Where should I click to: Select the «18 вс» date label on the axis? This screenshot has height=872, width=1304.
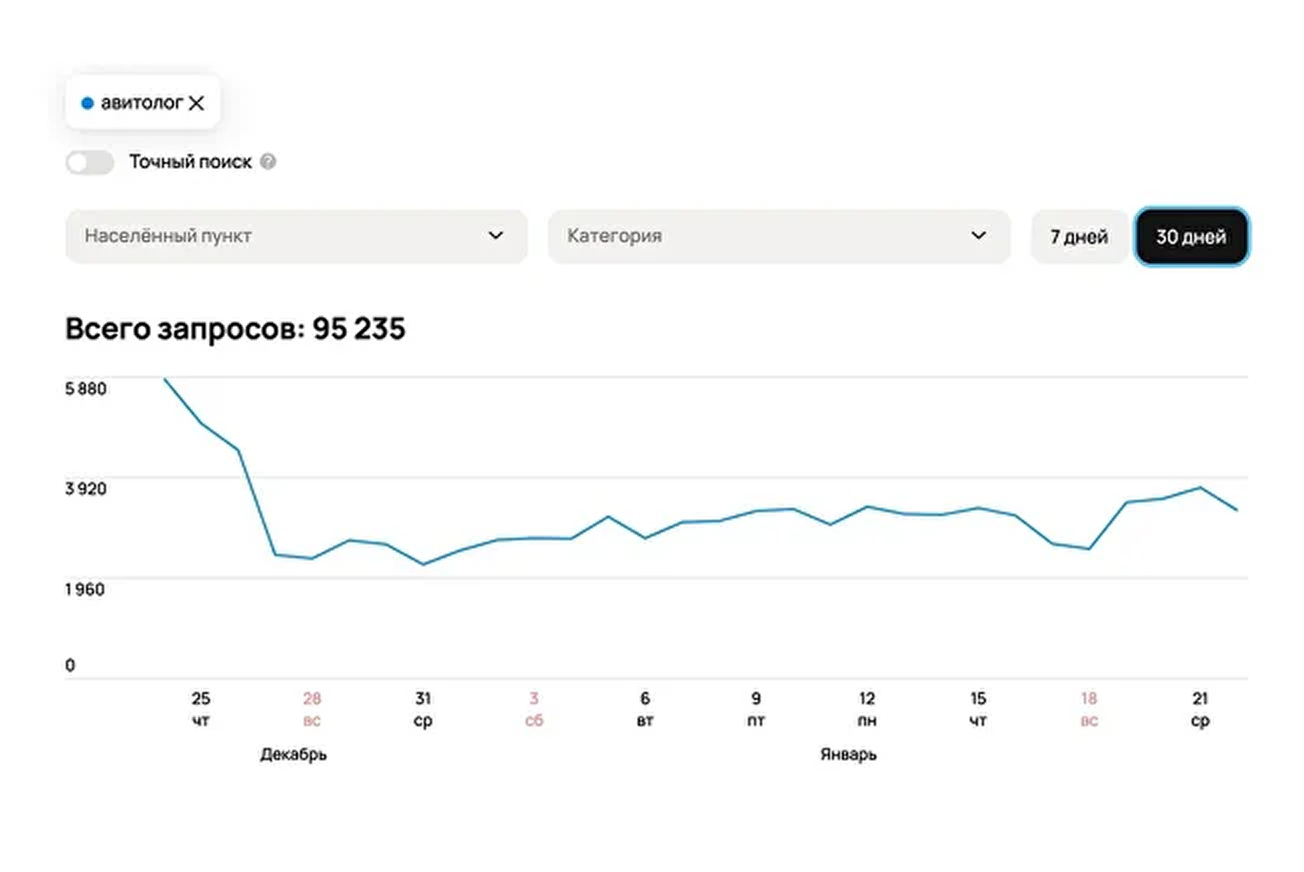pyautogui.click(x=1088, y=709)
